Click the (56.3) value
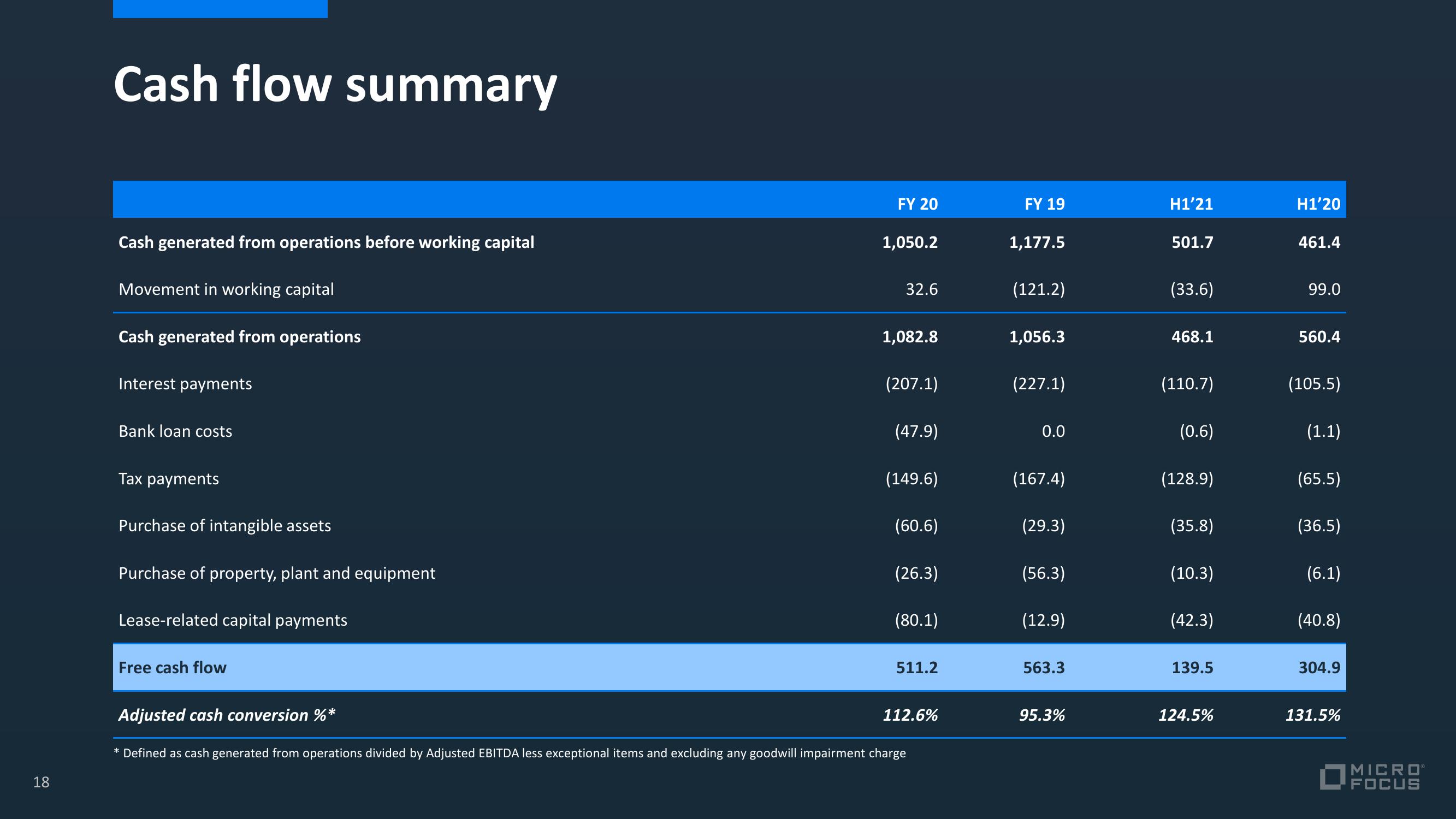 click(1043, 573)
